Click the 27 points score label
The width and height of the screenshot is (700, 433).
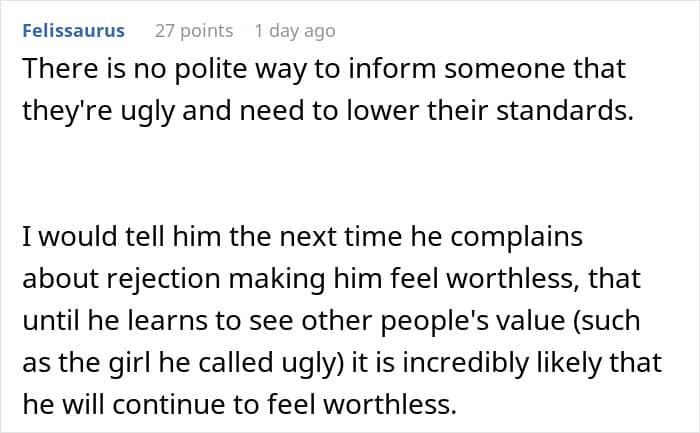[194, 31]
